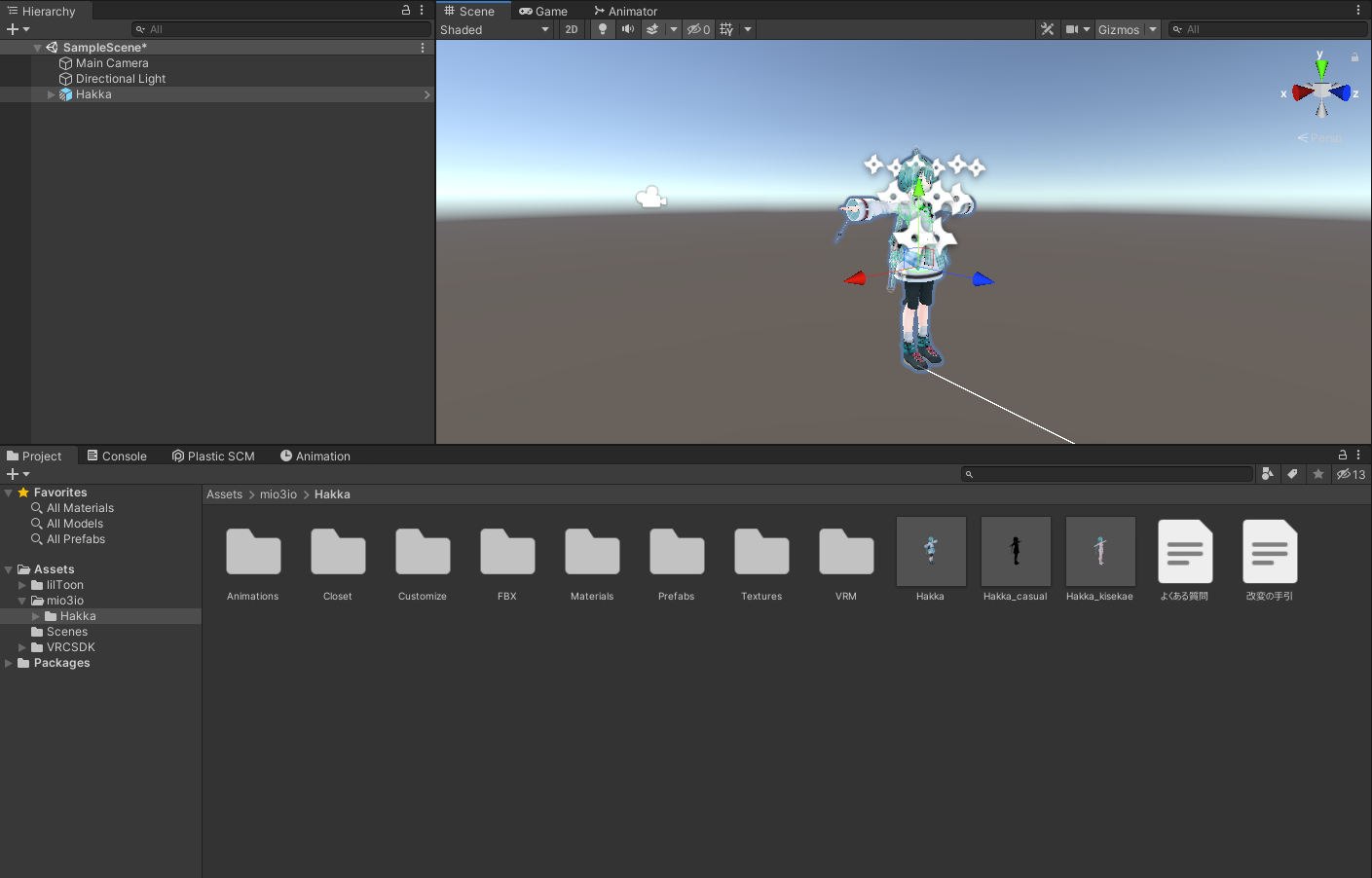The height and width of the screenshot is (878, 1372).
Task: Lock the Hierarchy panel
Action: point(406,10)
